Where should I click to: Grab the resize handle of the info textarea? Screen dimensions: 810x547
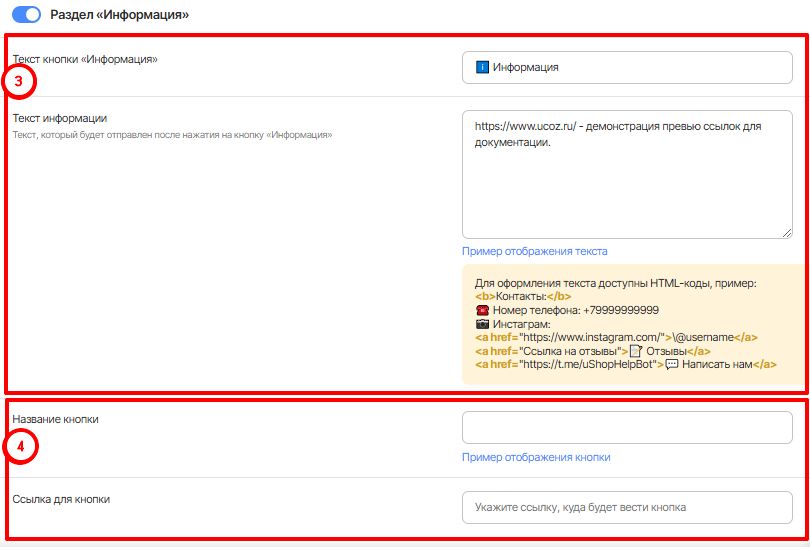(786, 232)
